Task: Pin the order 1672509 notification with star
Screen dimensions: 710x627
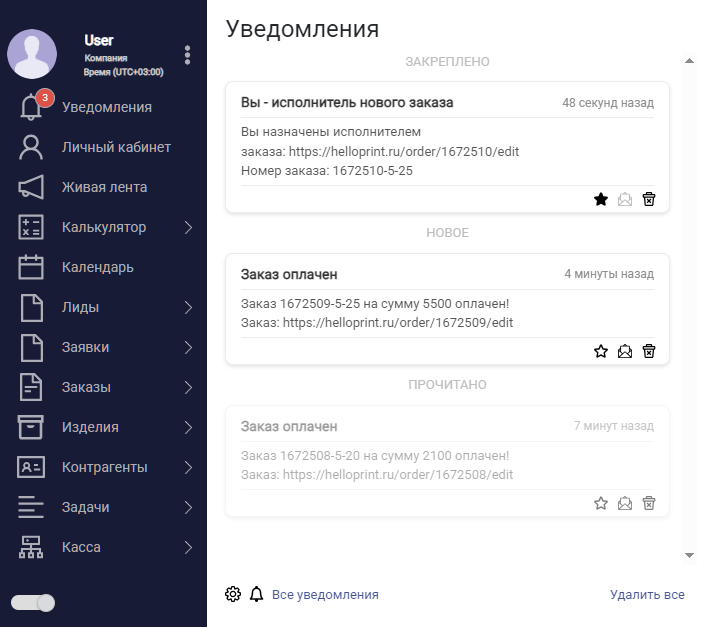Action: [601, 351]
